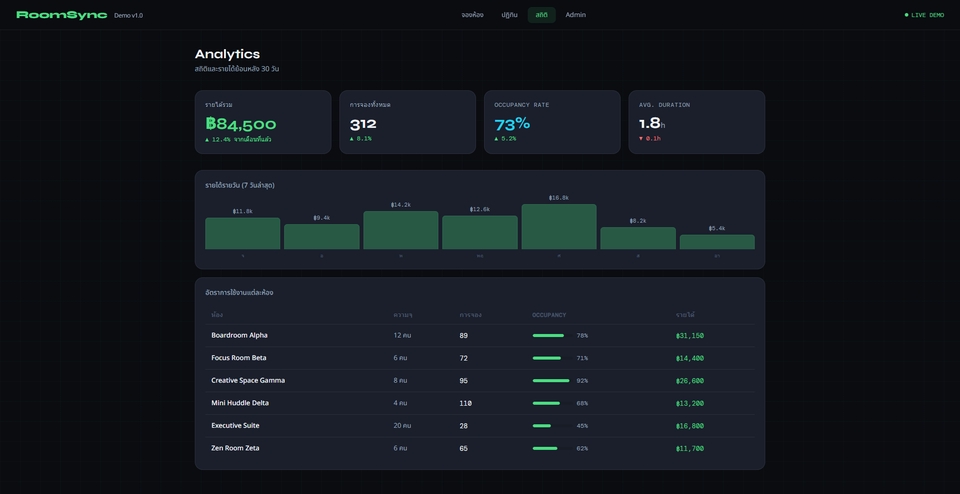The width and height of the screenshot is (960, 494).
Task: Click the ฿8.2k revenue bar
Action: pos(638,238)
